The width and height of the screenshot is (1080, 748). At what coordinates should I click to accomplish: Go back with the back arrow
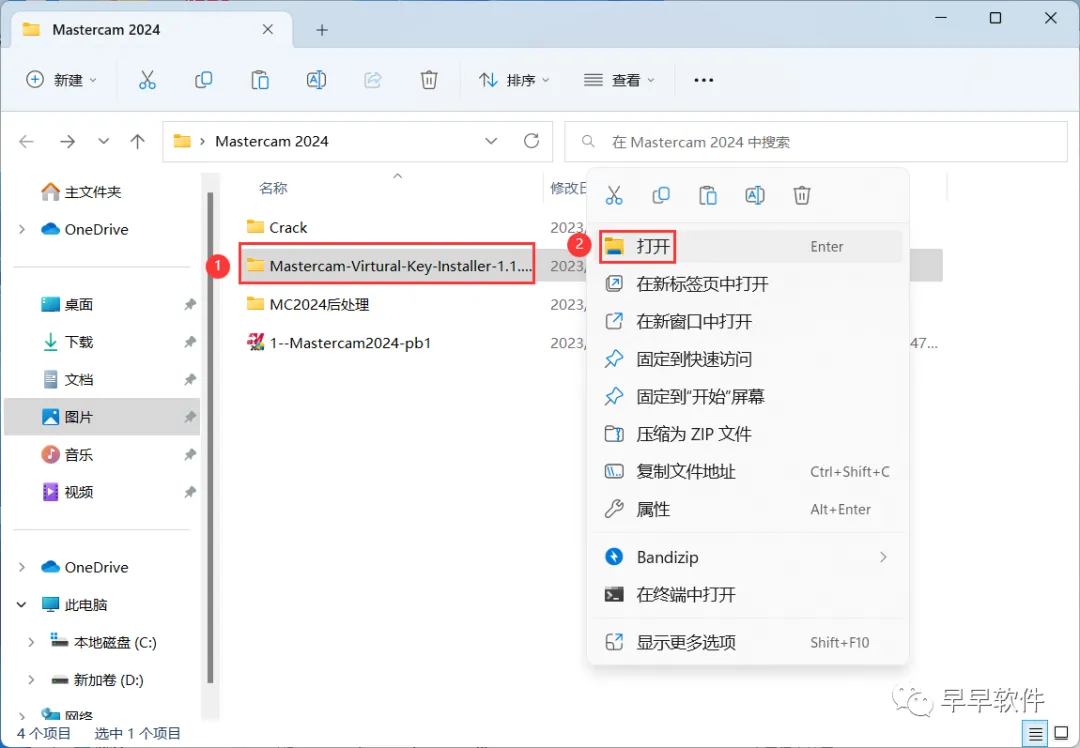point(26,141)
